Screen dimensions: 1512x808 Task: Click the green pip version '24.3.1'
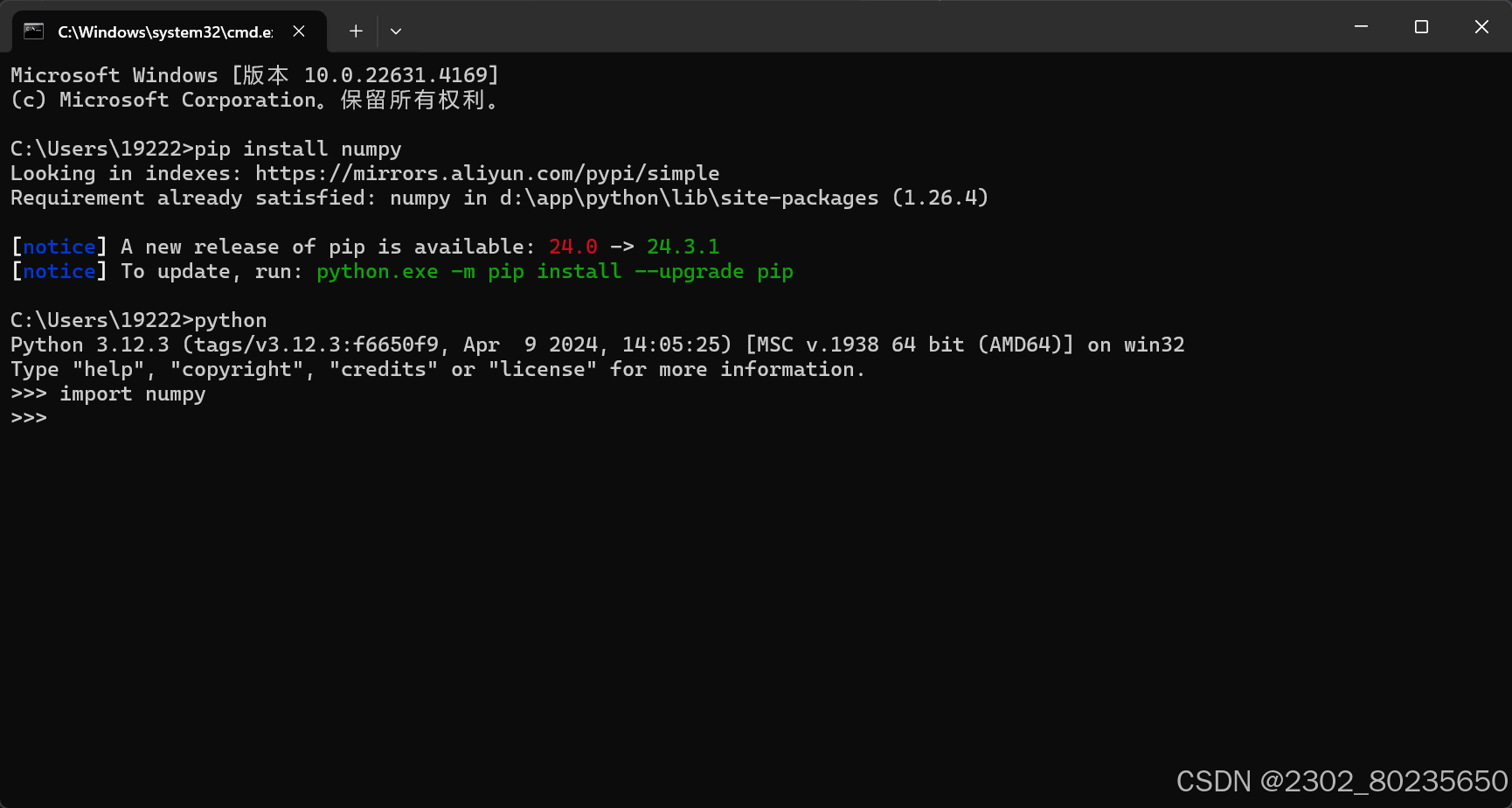tap(683, 247)
